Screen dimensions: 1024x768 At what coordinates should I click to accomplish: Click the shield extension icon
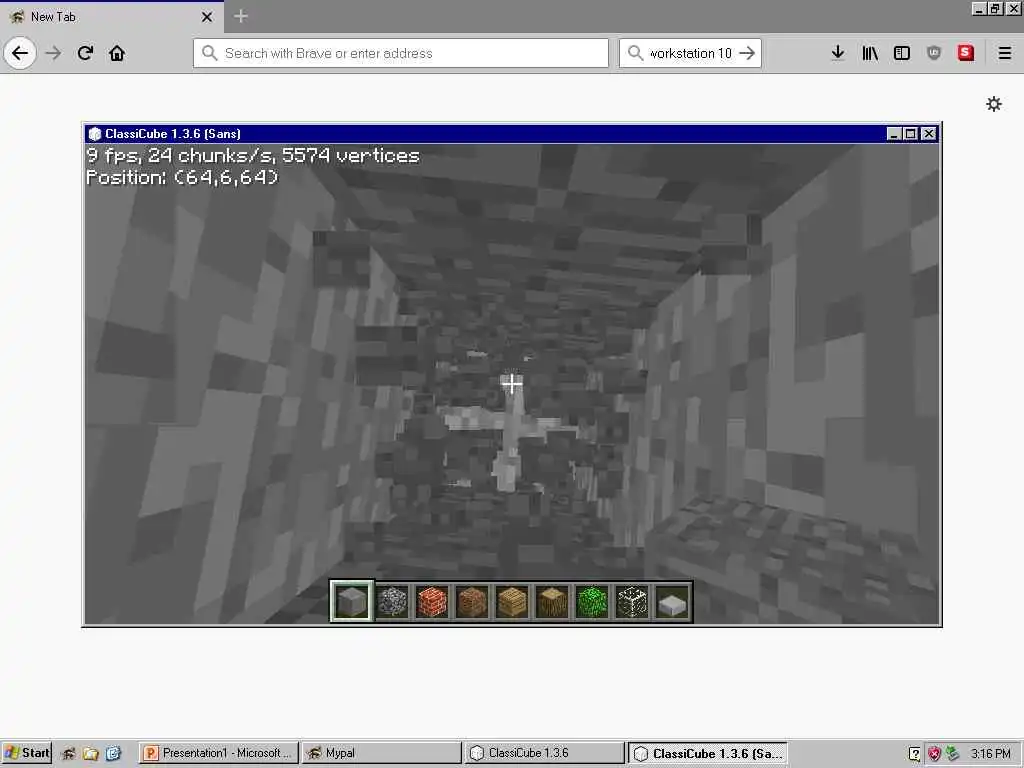(934, 53)
